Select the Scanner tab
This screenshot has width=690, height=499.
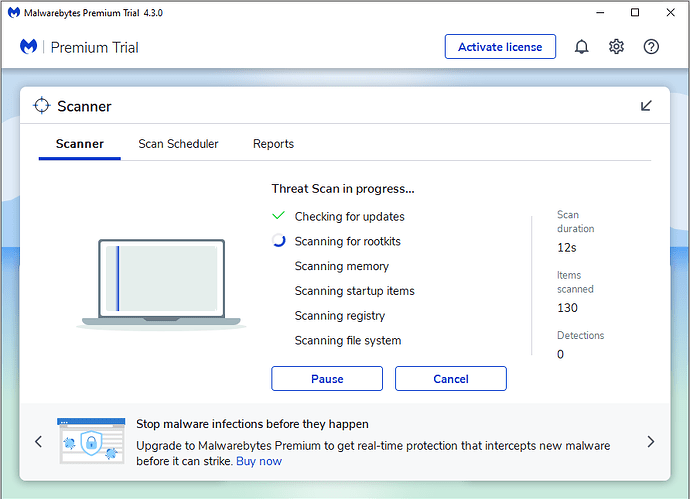pyautogui.click(x=80, y=144)
